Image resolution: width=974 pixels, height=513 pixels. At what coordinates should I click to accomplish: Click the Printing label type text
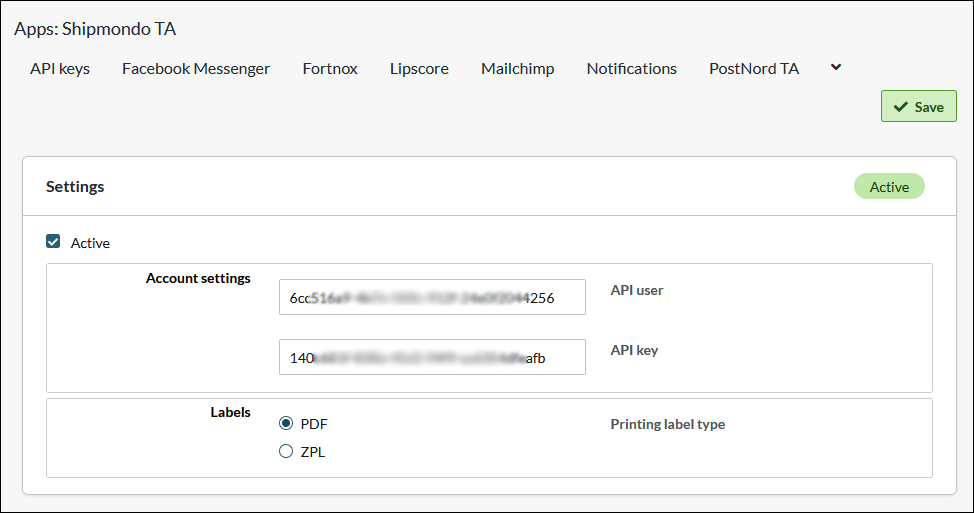[667, 424]
